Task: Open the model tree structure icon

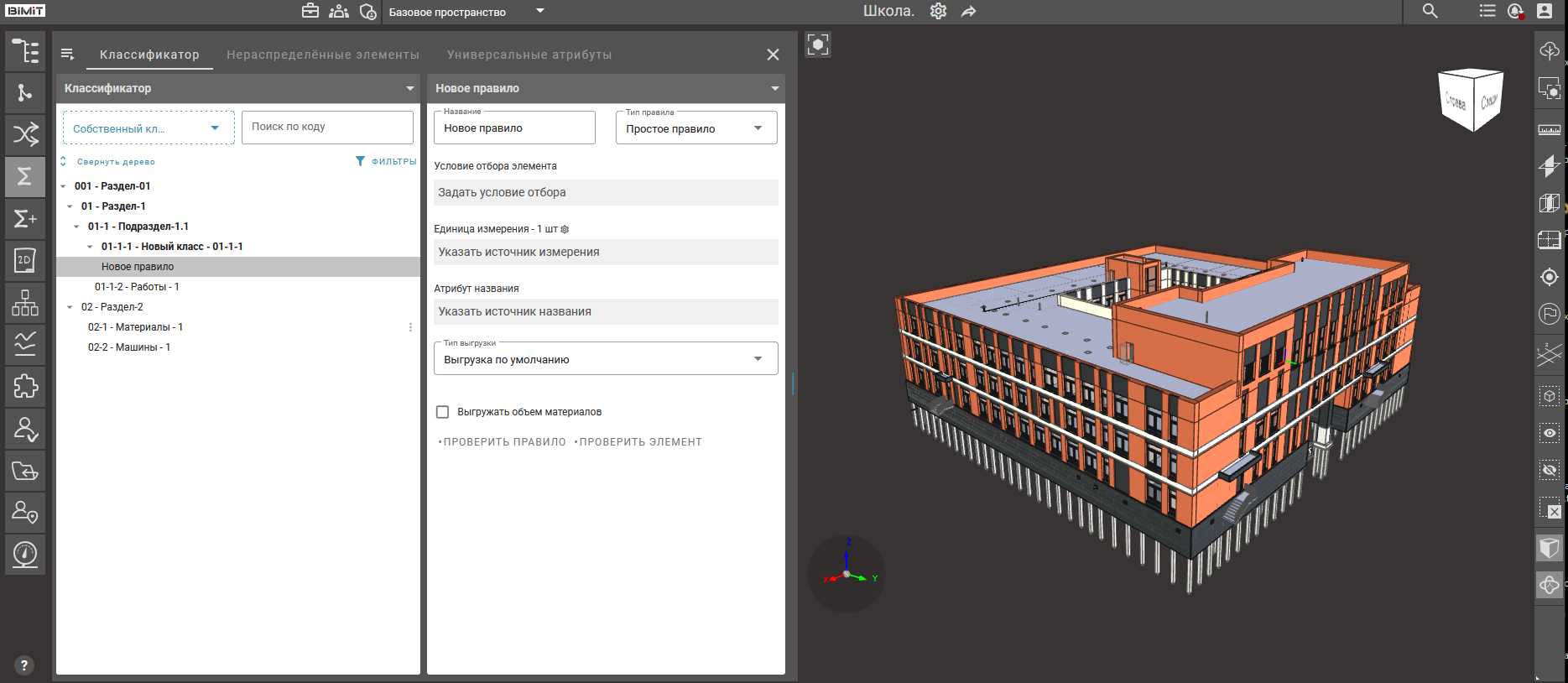Action: tap(25, 51)
